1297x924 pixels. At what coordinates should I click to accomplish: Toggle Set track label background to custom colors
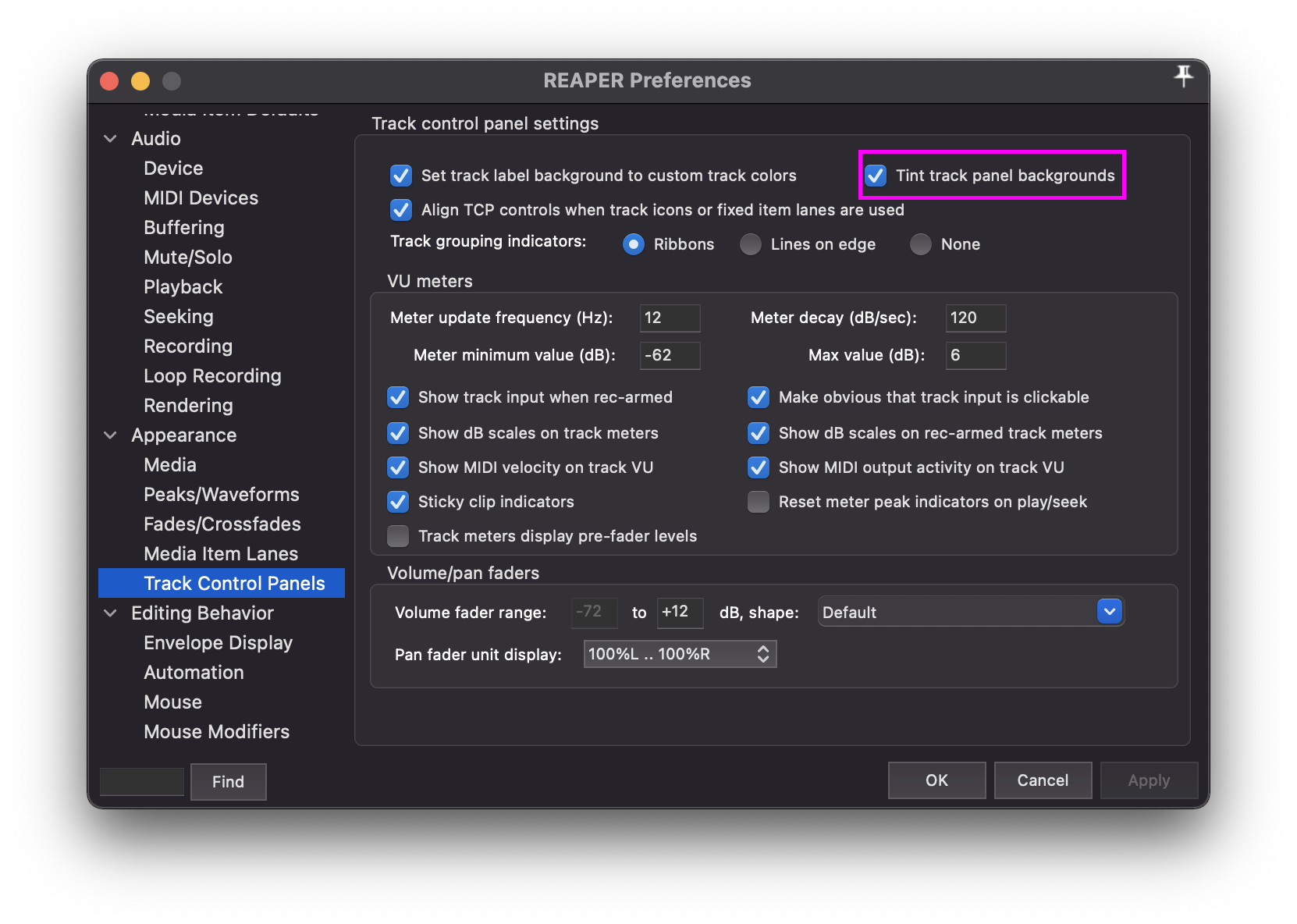click(x=401, y=176)
